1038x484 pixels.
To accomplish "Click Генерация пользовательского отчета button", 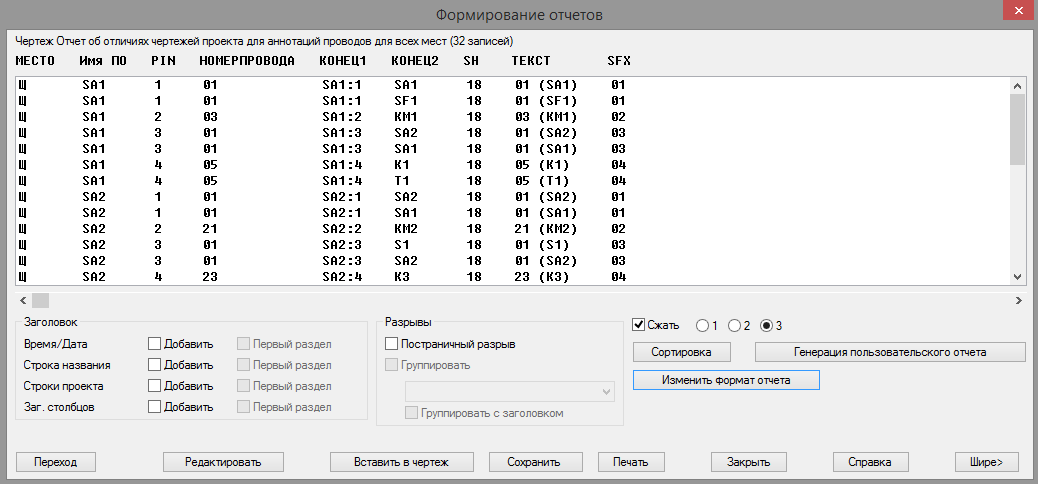I will tap(890, 352).
